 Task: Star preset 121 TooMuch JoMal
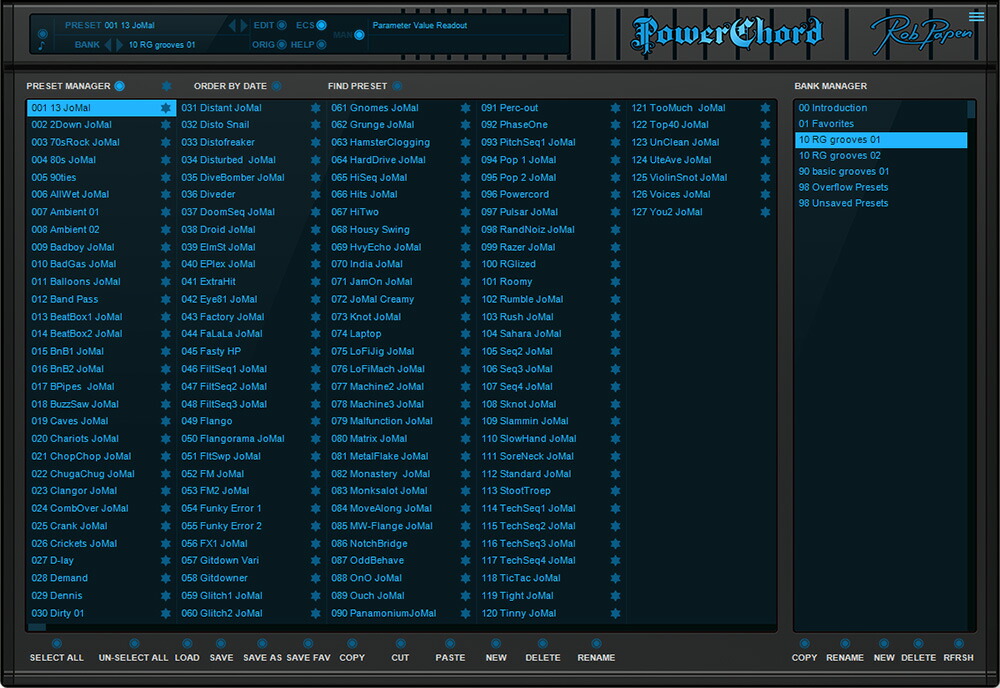(765, 108)
